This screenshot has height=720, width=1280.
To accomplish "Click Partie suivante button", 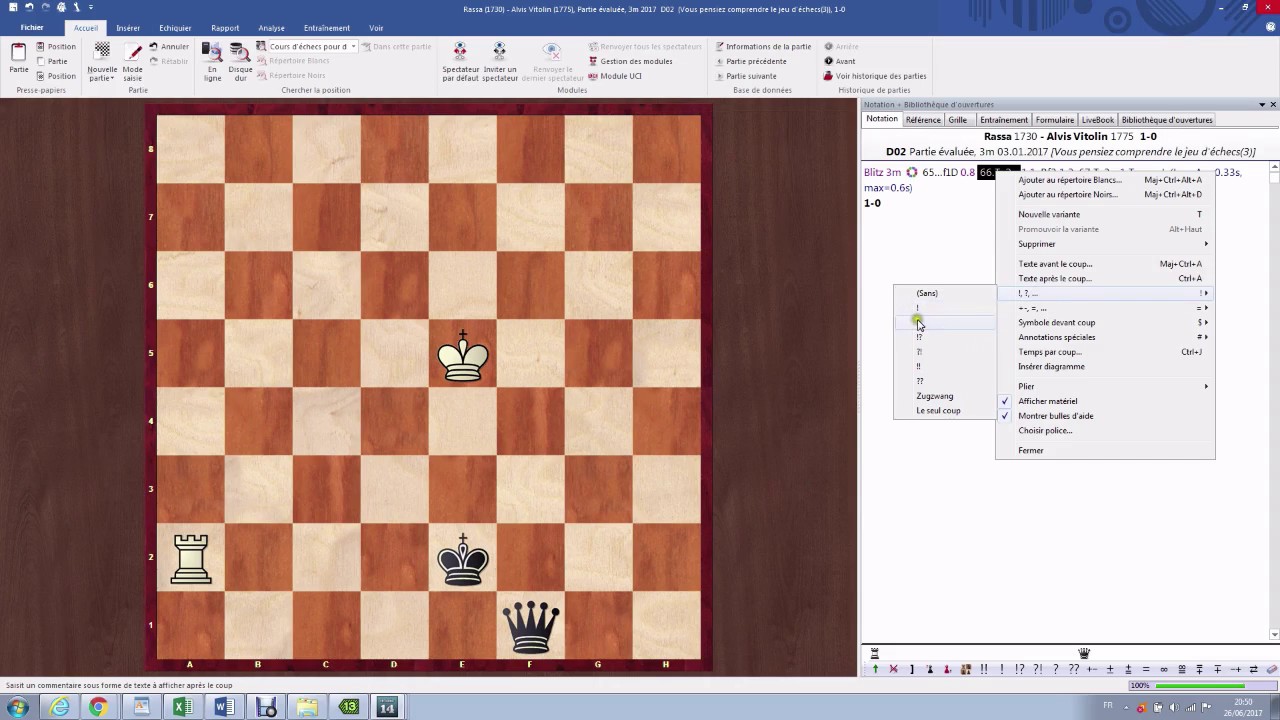I will point(745,76).
